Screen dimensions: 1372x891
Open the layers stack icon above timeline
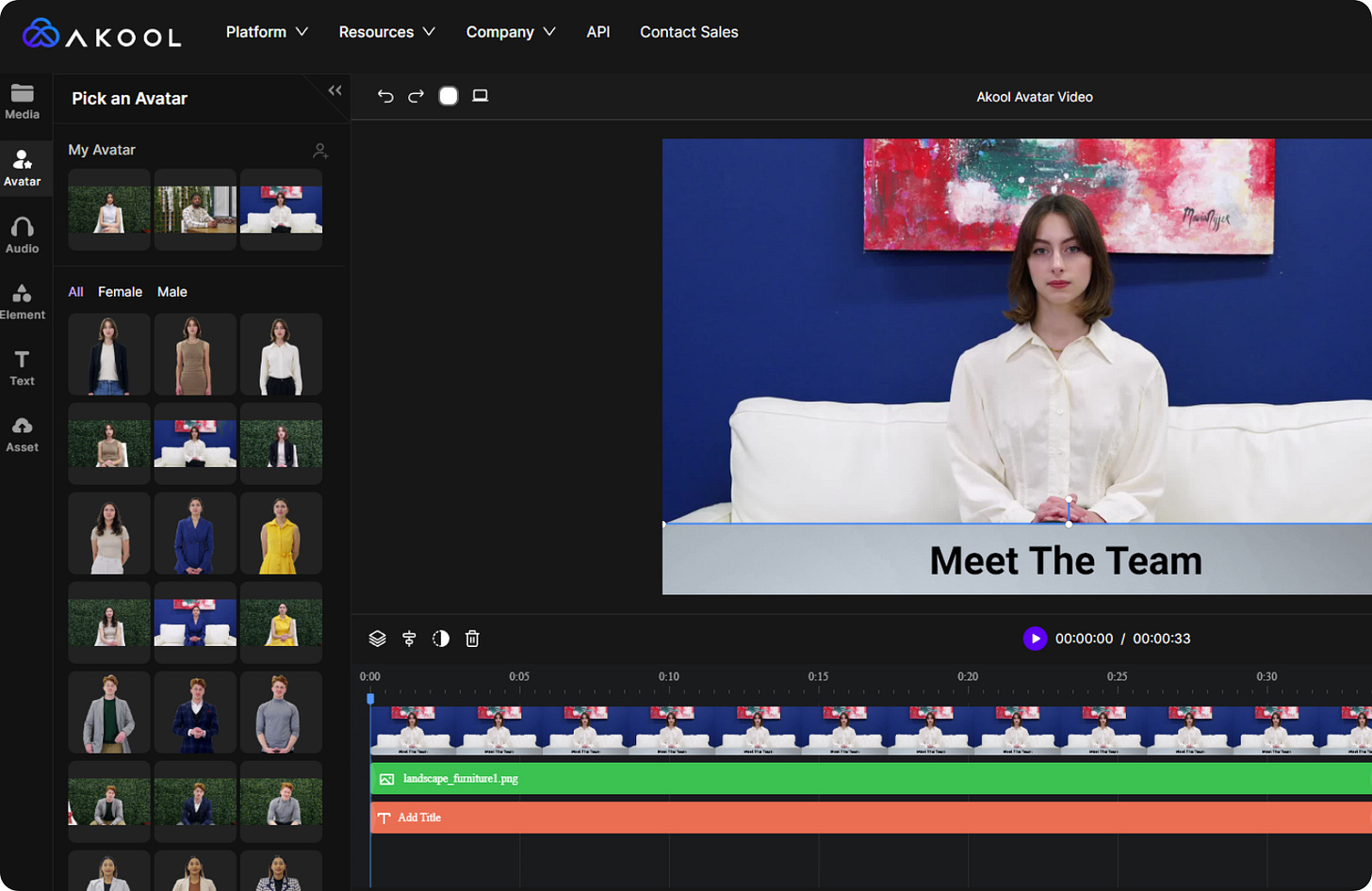click(377, 639)
